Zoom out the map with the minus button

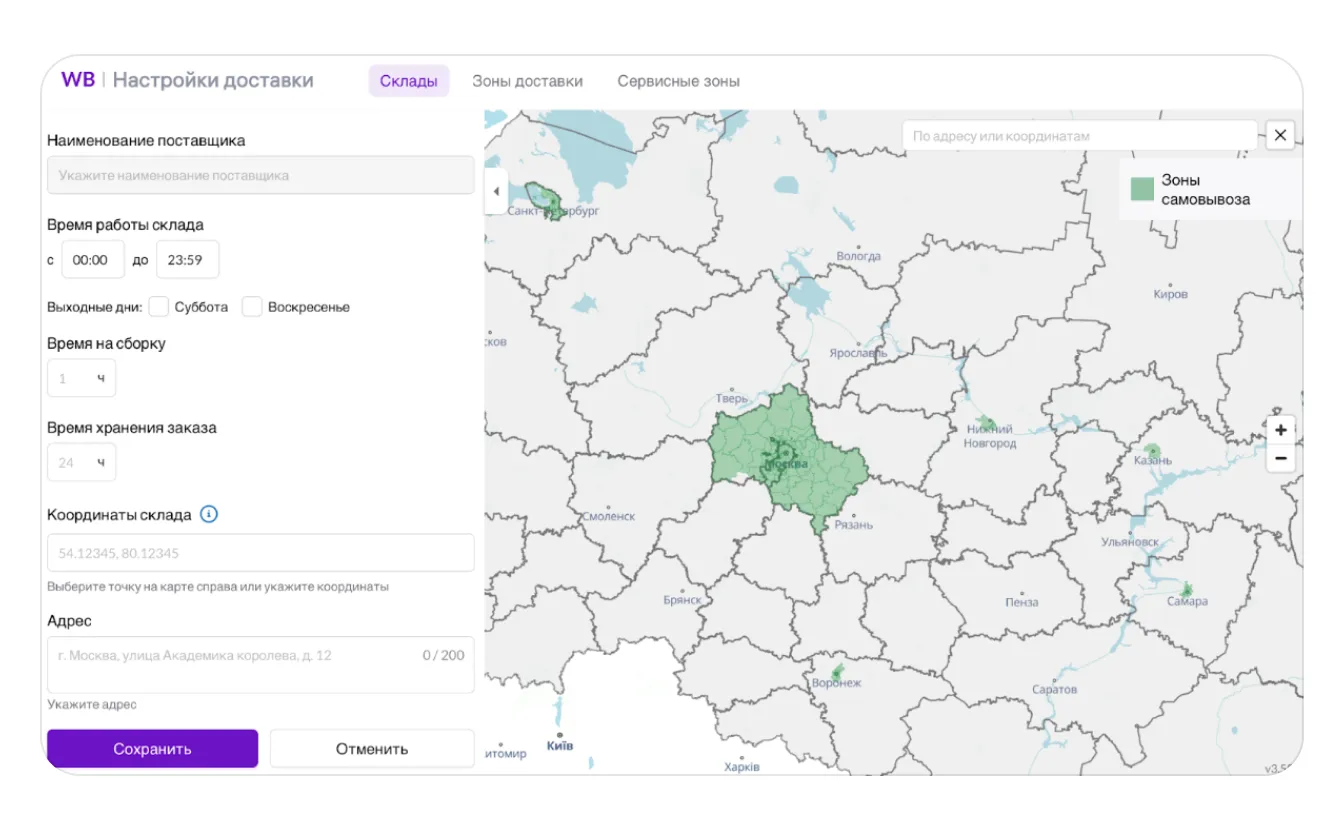point(1281,458)
